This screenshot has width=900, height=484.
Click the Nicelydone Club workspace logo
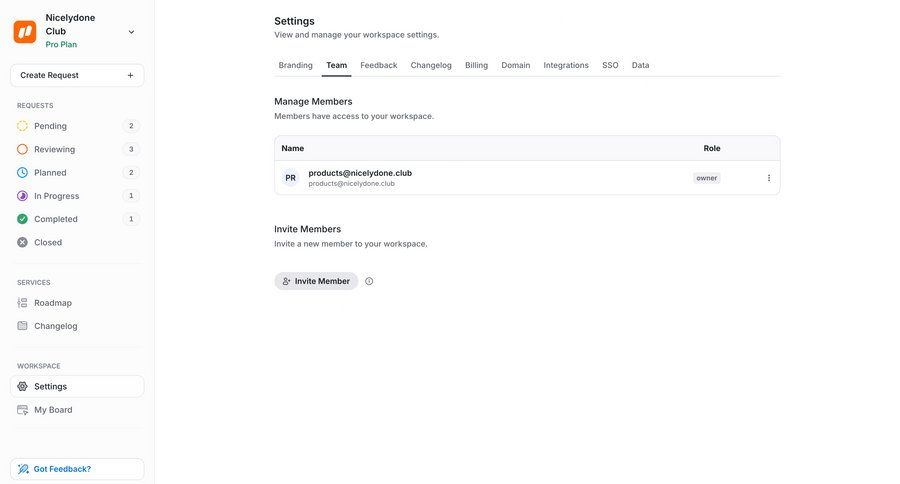[x=25, y=31]
